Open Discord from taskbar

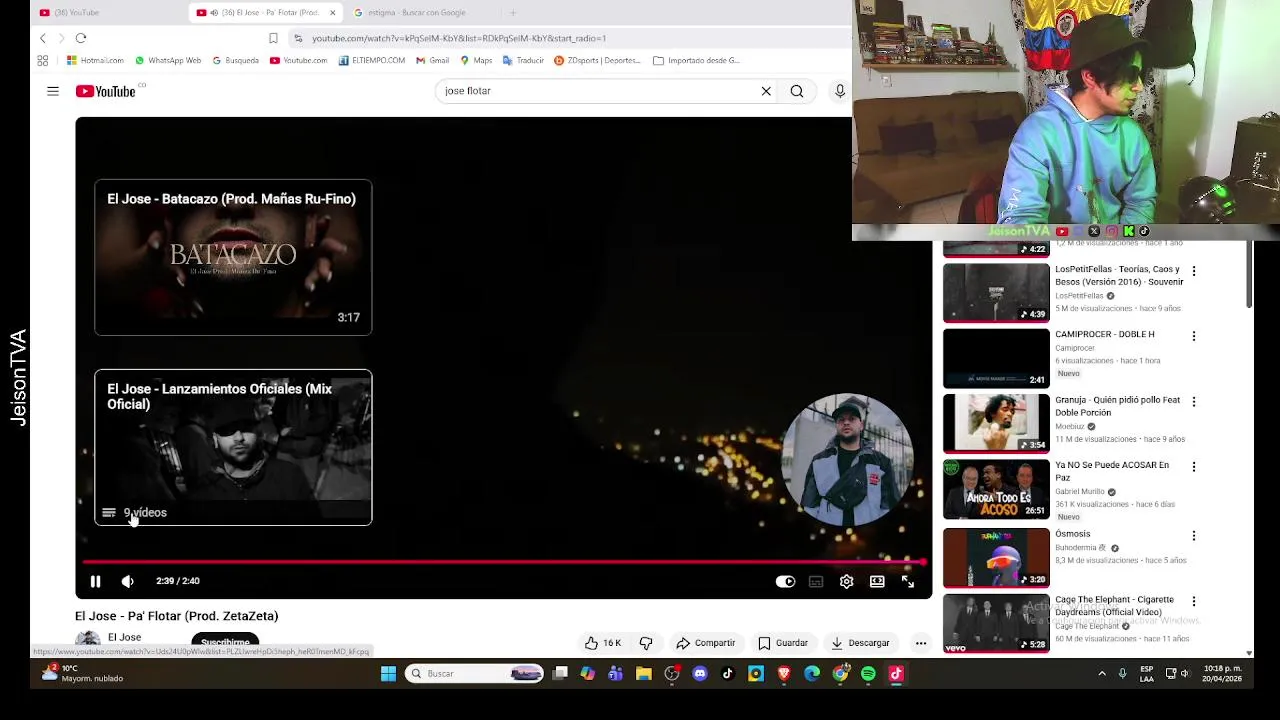tap(699, 674)
